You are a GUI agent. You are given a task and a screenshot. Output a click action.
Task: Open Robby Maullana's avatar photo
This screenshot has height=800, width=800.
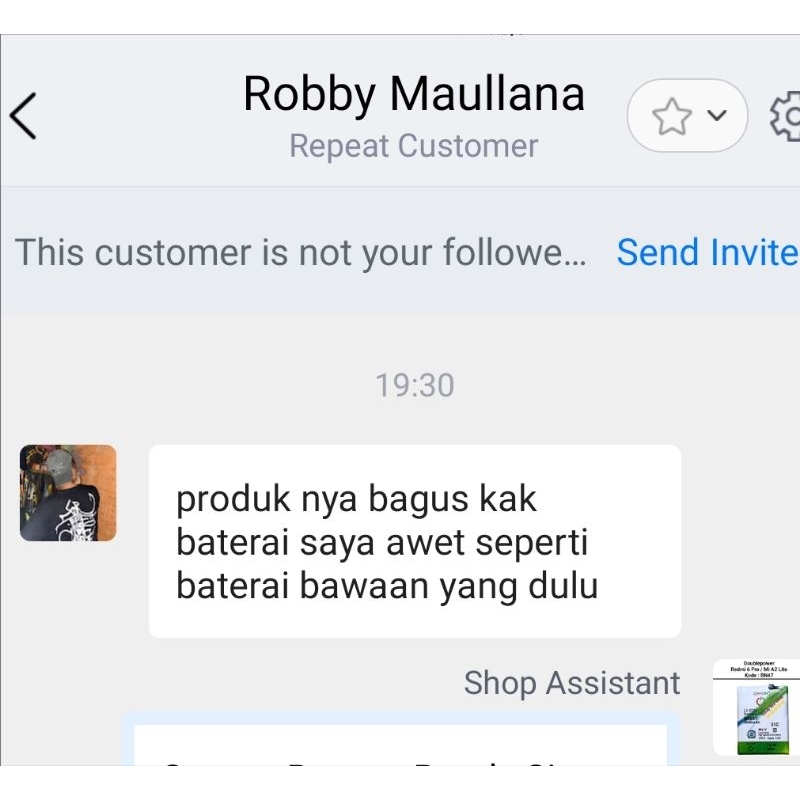tap(68, 493)
